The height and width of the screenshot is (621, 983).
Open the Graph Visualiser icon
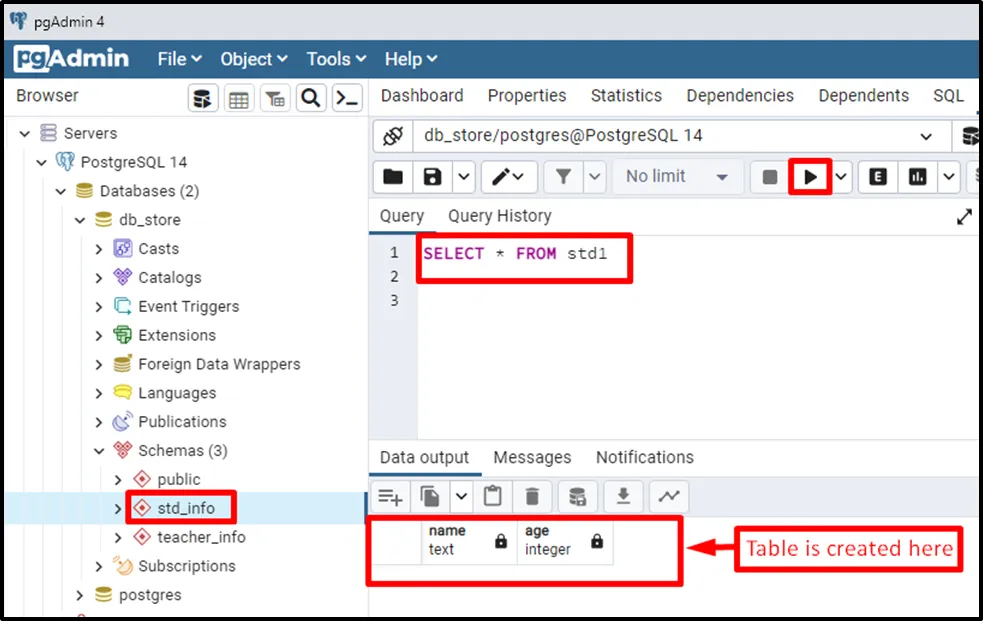(668, 495)
